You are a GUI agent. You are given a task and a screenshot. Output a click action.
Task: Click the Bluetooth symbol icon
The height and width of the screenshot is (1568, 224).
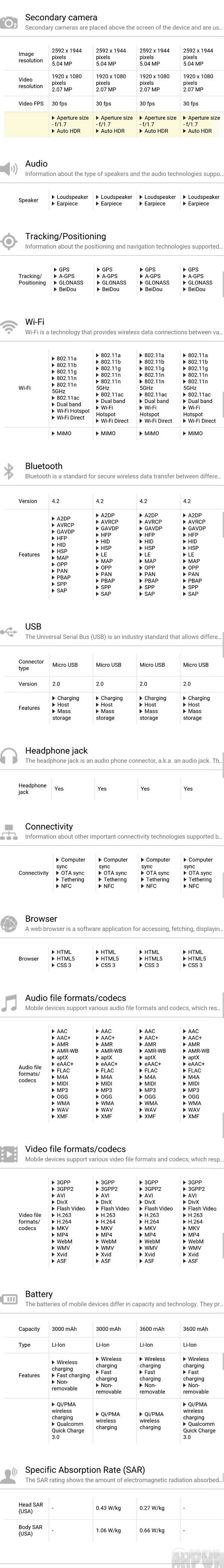click(x=9, y=471)
